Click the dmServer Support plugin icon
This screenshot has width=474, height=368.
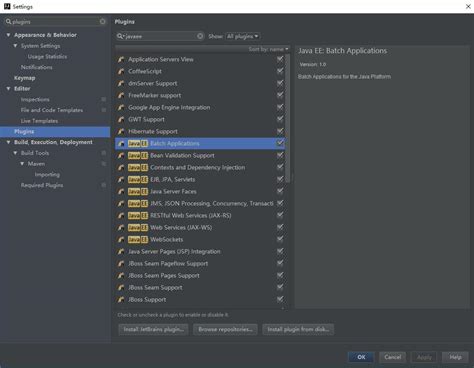(121, 83)
